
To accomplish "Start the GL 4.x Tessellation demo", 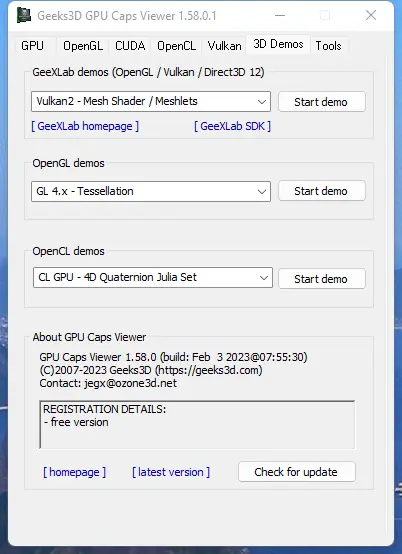I will coord(322,191).
